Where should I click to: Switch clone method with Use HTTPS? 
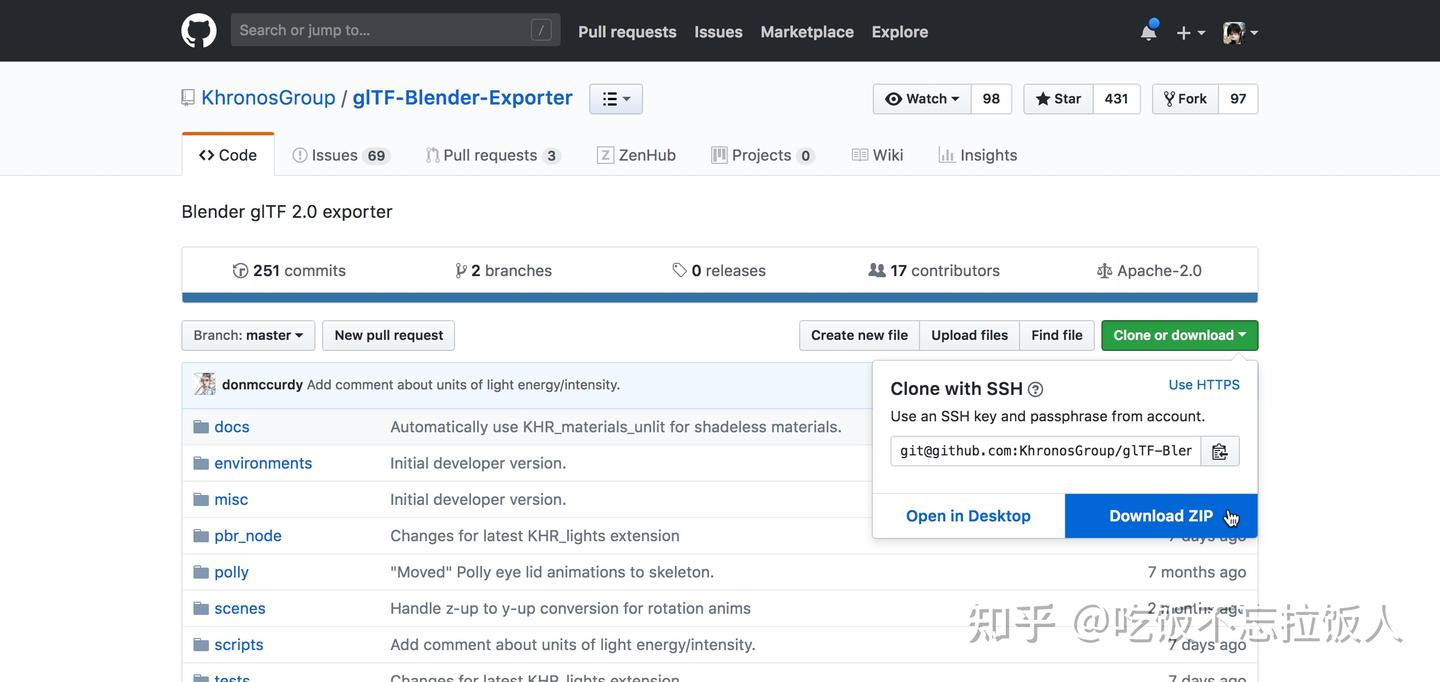[1204, 385]
